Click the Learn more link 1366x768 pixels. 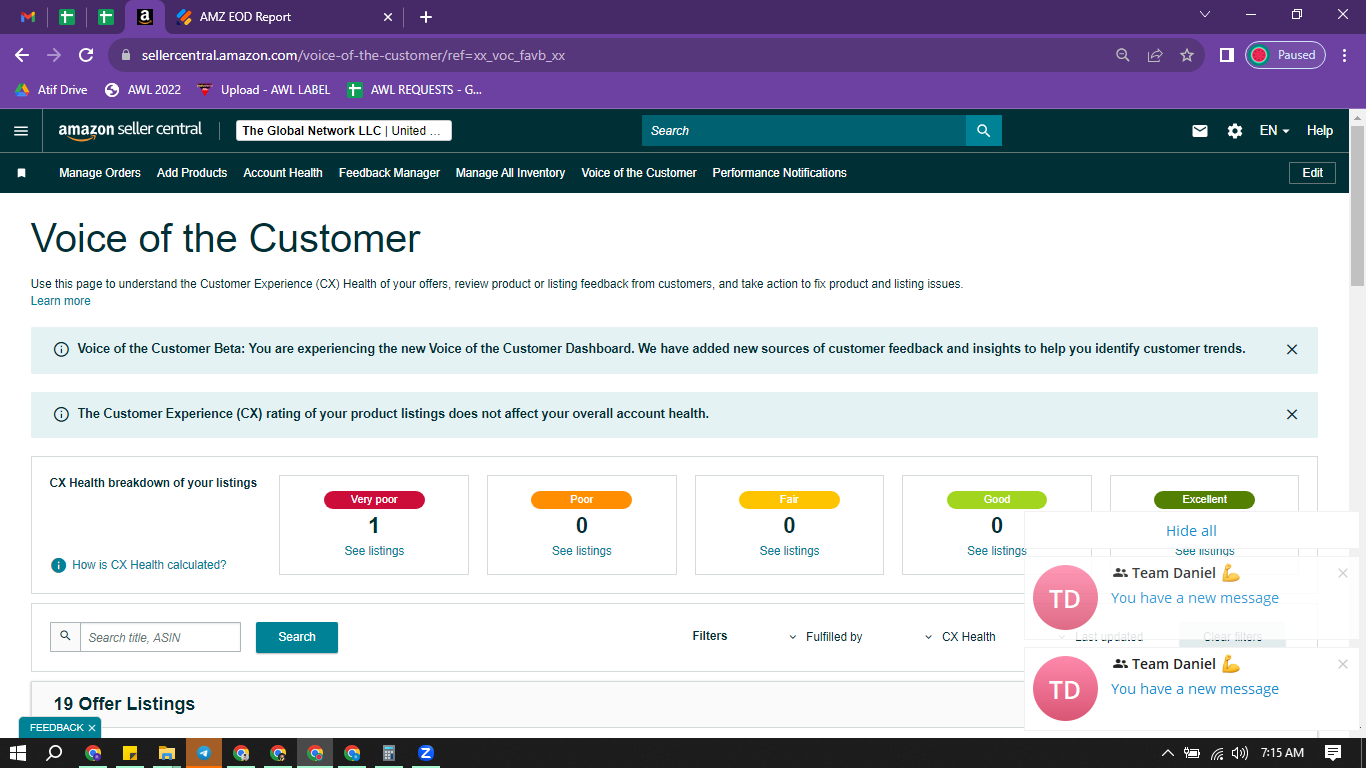pos(61,301)
